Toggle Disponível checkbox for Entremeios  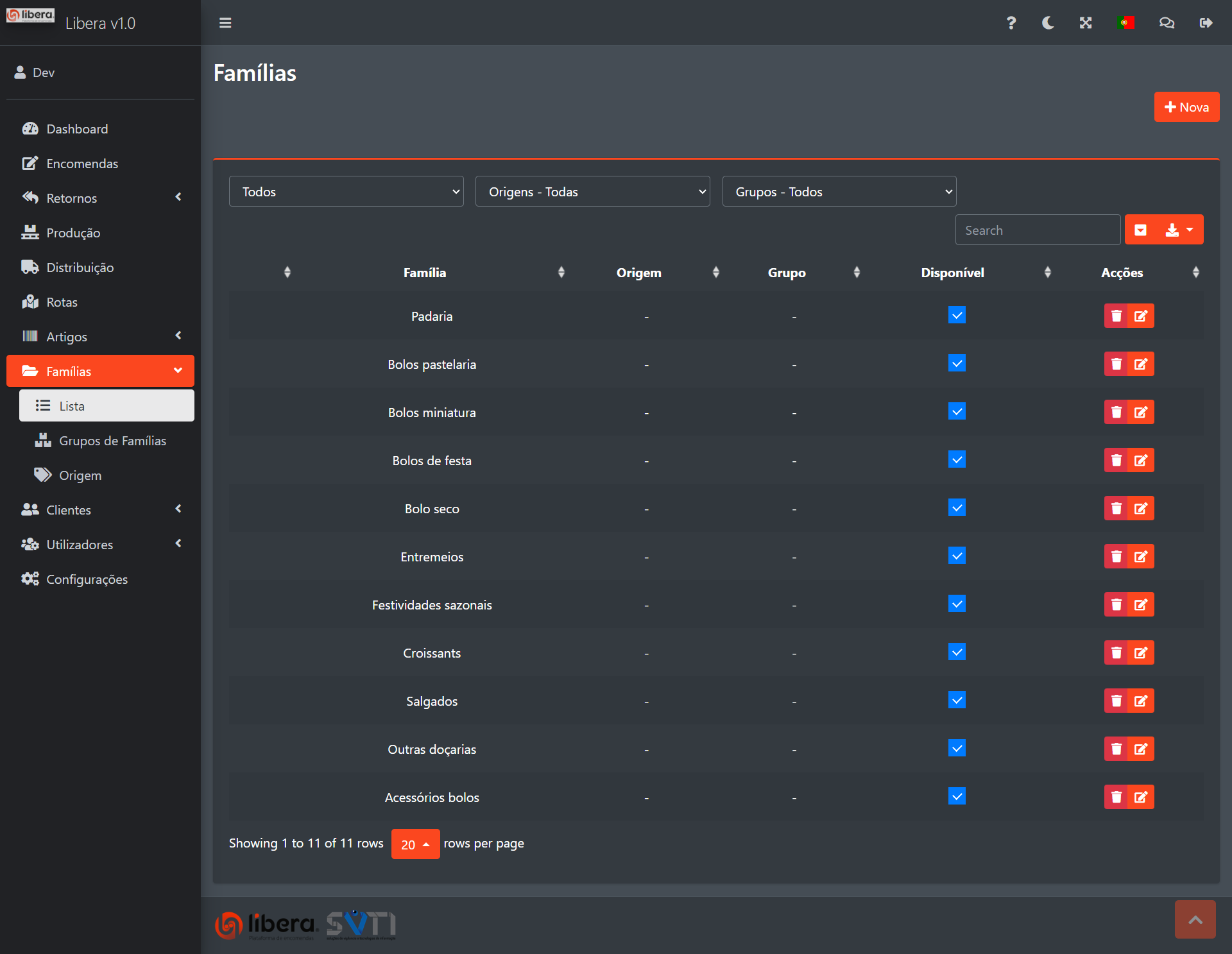pyautogui.click(x=957, y=556)
